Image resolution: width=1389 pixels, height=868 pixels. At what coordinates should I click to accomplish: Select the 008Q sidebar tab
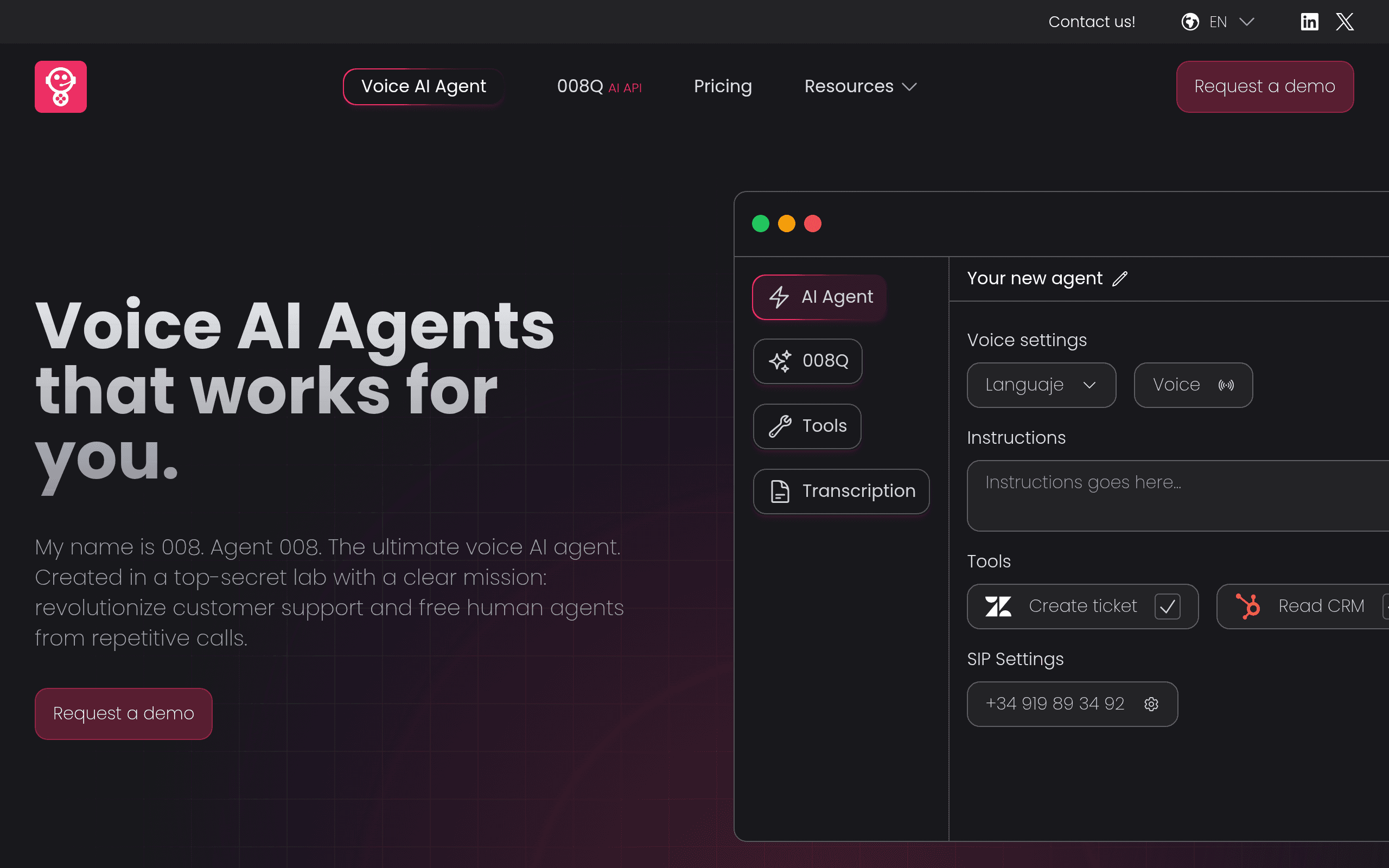click(807, 361)
